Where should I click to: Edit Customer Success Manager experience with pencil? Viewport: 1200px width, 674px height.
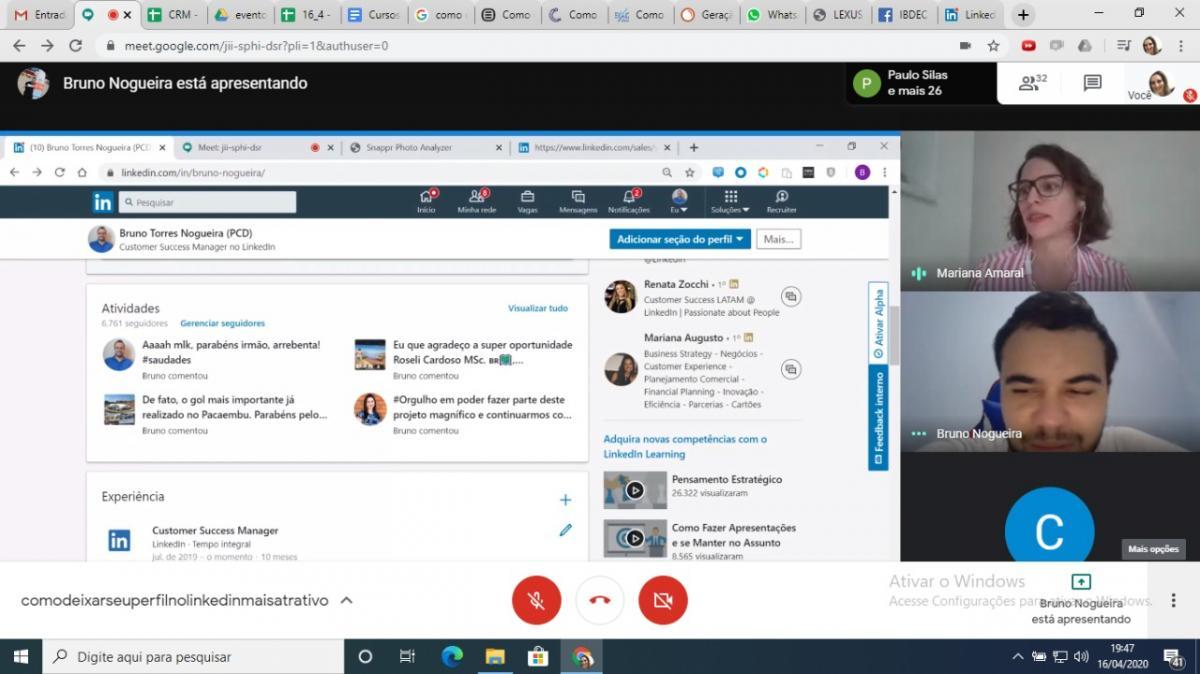click(565, 530)
